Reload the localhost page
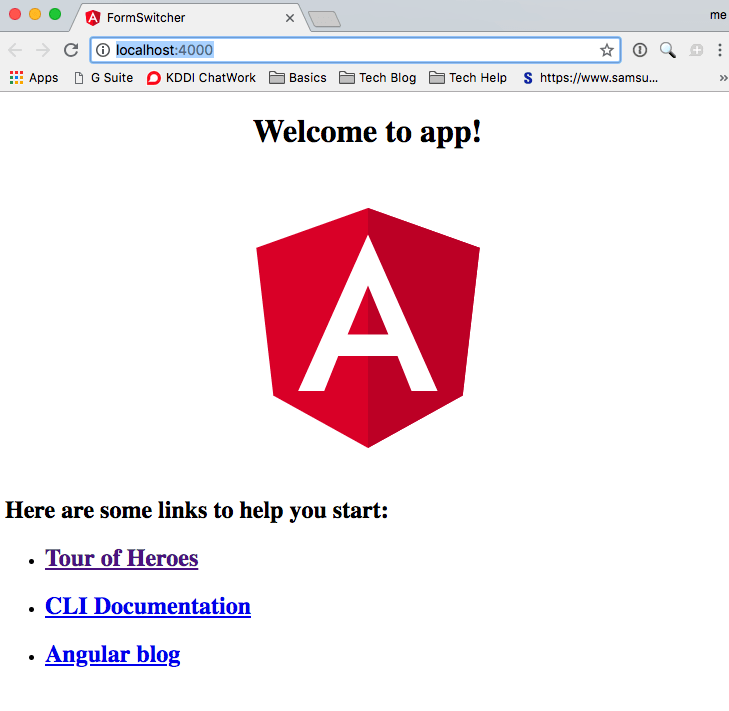This screenshot has height=711, width=729. click(x=71, y=50)
